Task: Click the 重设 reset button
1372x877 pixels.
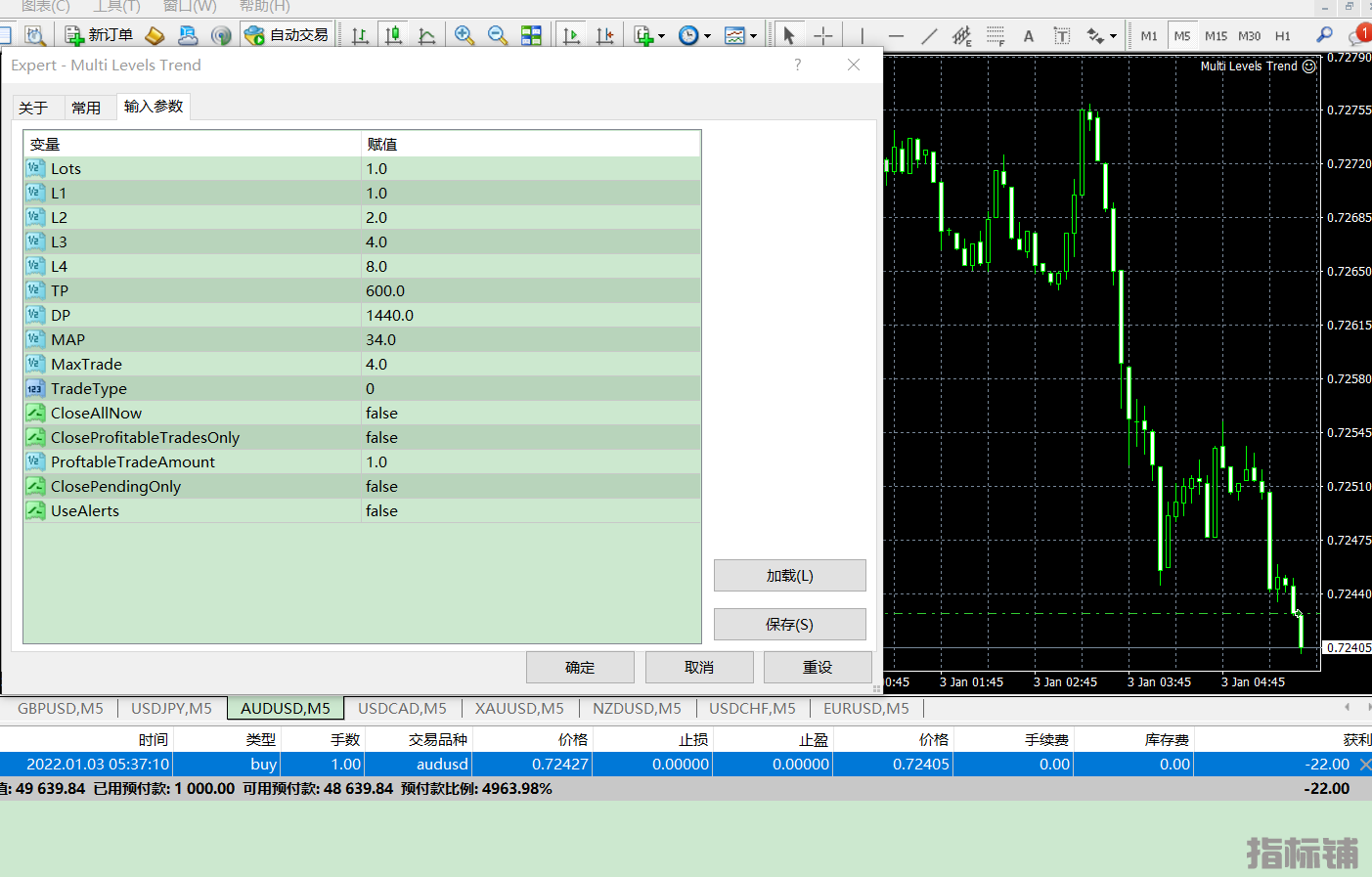Action: click(818, 668)
